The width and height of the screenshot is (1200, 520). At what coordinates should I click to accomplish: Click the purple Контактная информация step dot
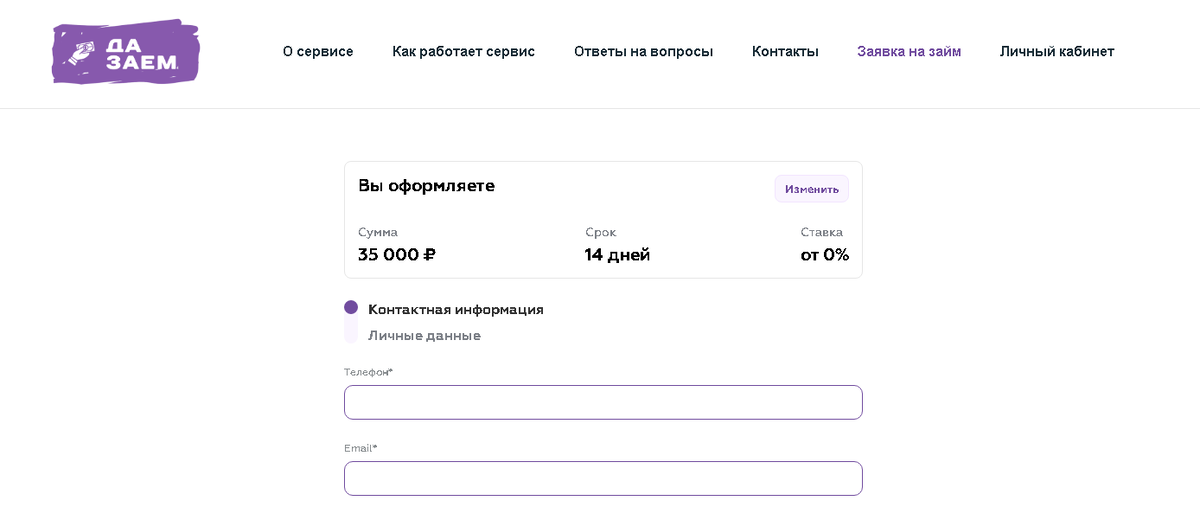[x=351, y=307]
